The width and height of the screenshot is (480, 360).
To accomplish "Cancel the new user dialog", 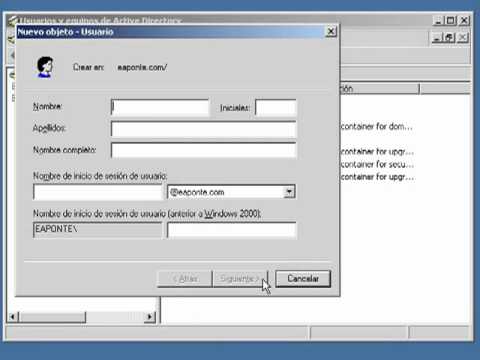I will (x=303, y=279).
